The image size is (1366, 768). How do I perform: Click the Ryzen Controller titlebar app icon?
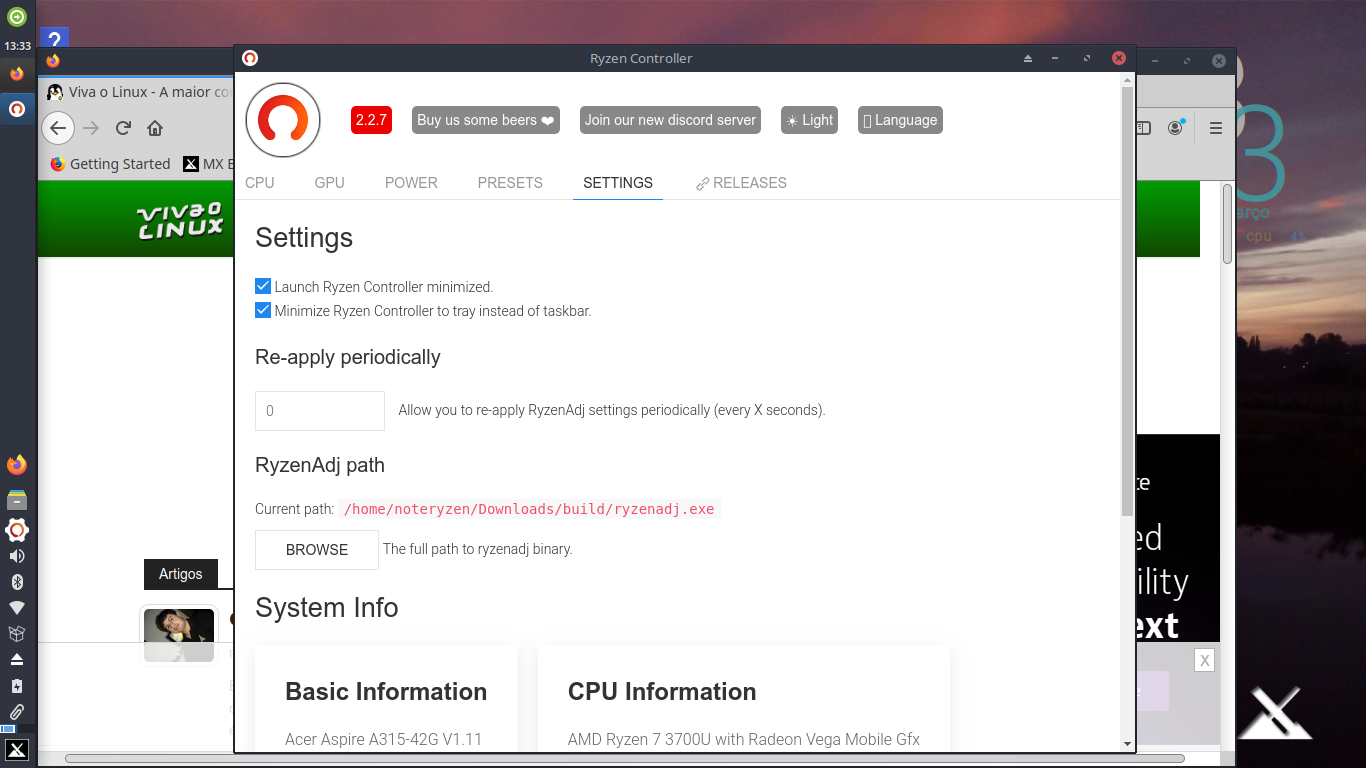(250, 58)
